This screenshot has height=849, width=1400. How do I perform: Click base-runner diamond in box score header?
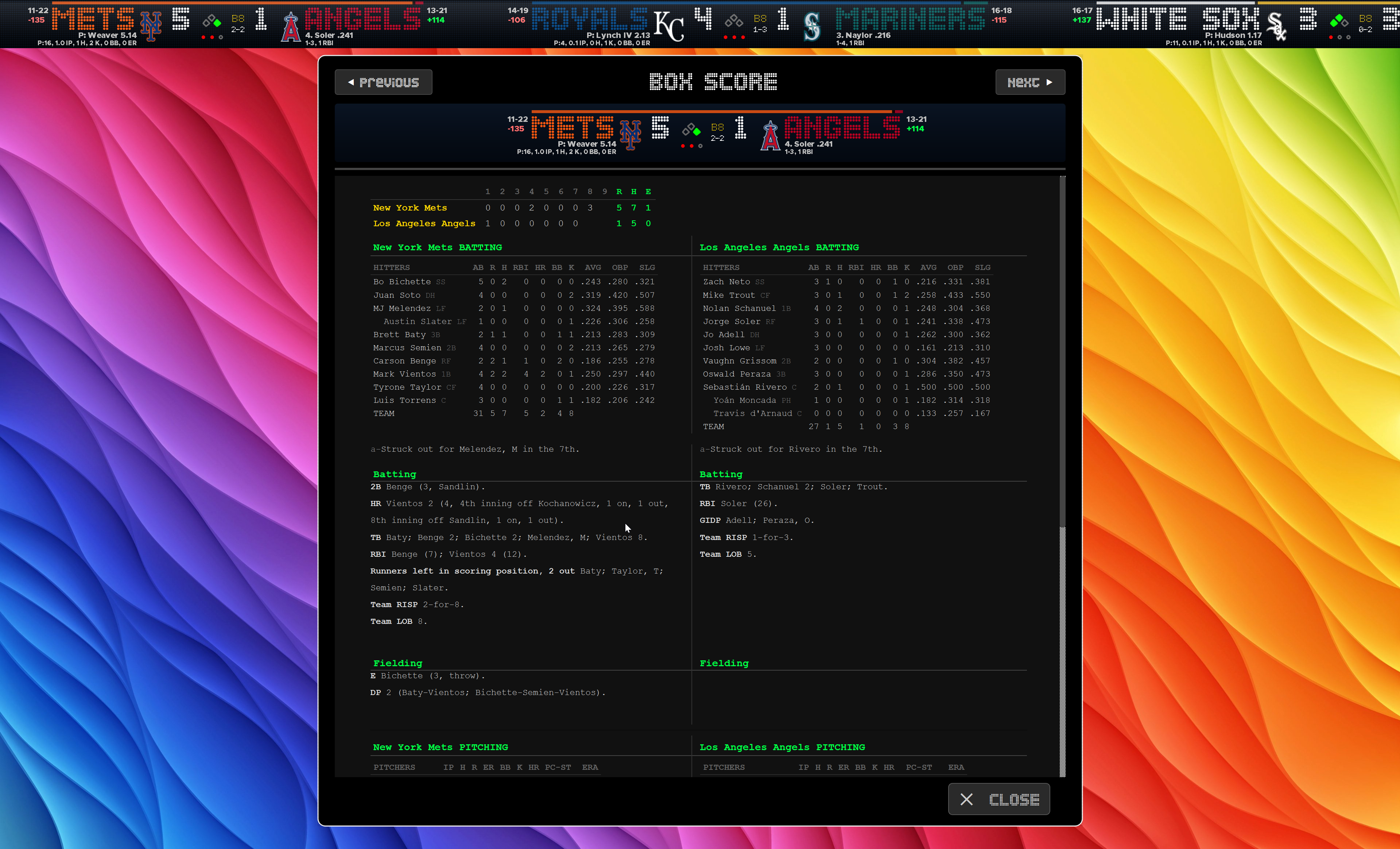[691, 130]
